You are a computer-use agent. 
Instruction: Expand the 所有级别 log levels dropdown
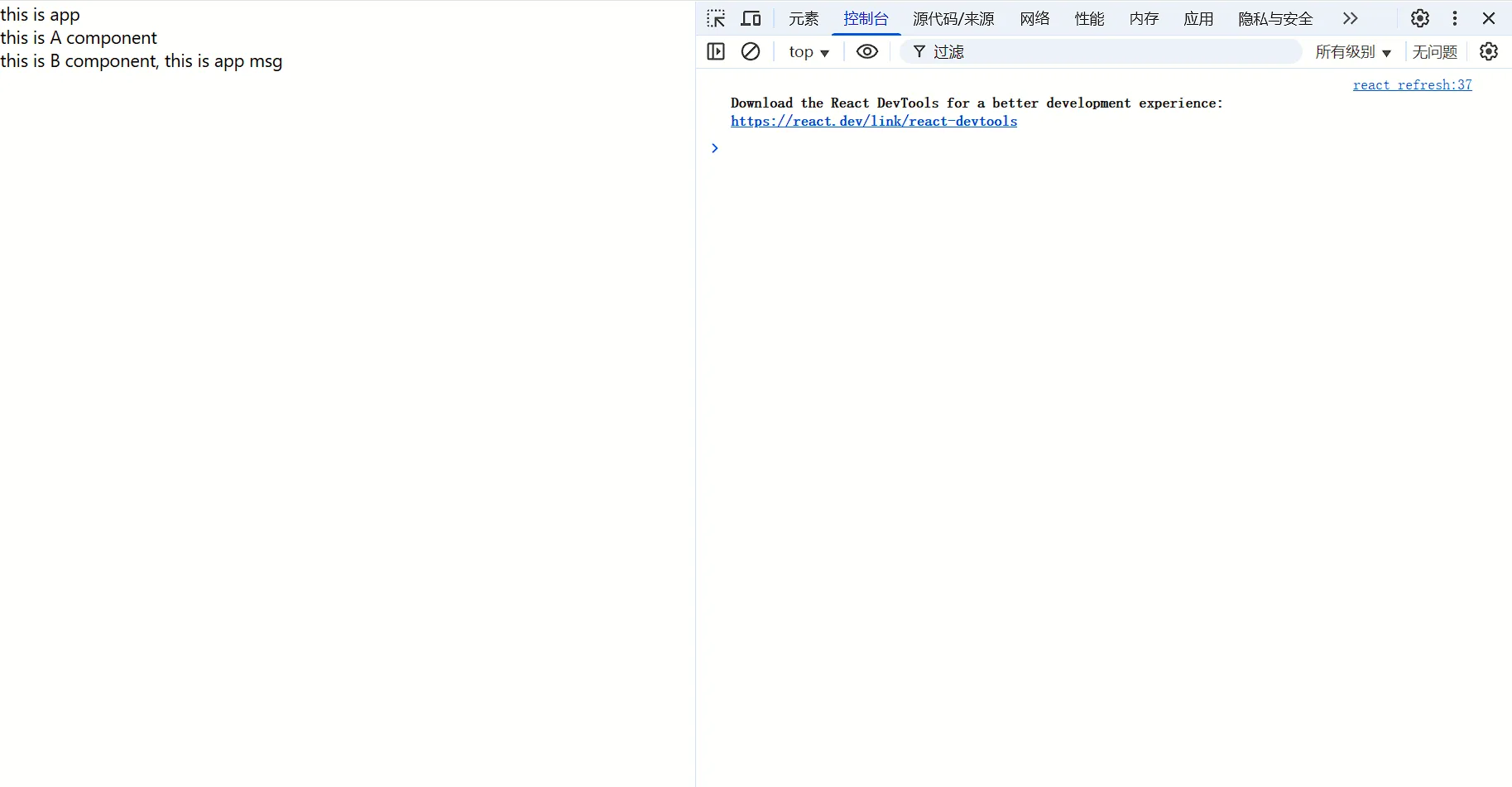[1353, 52]
